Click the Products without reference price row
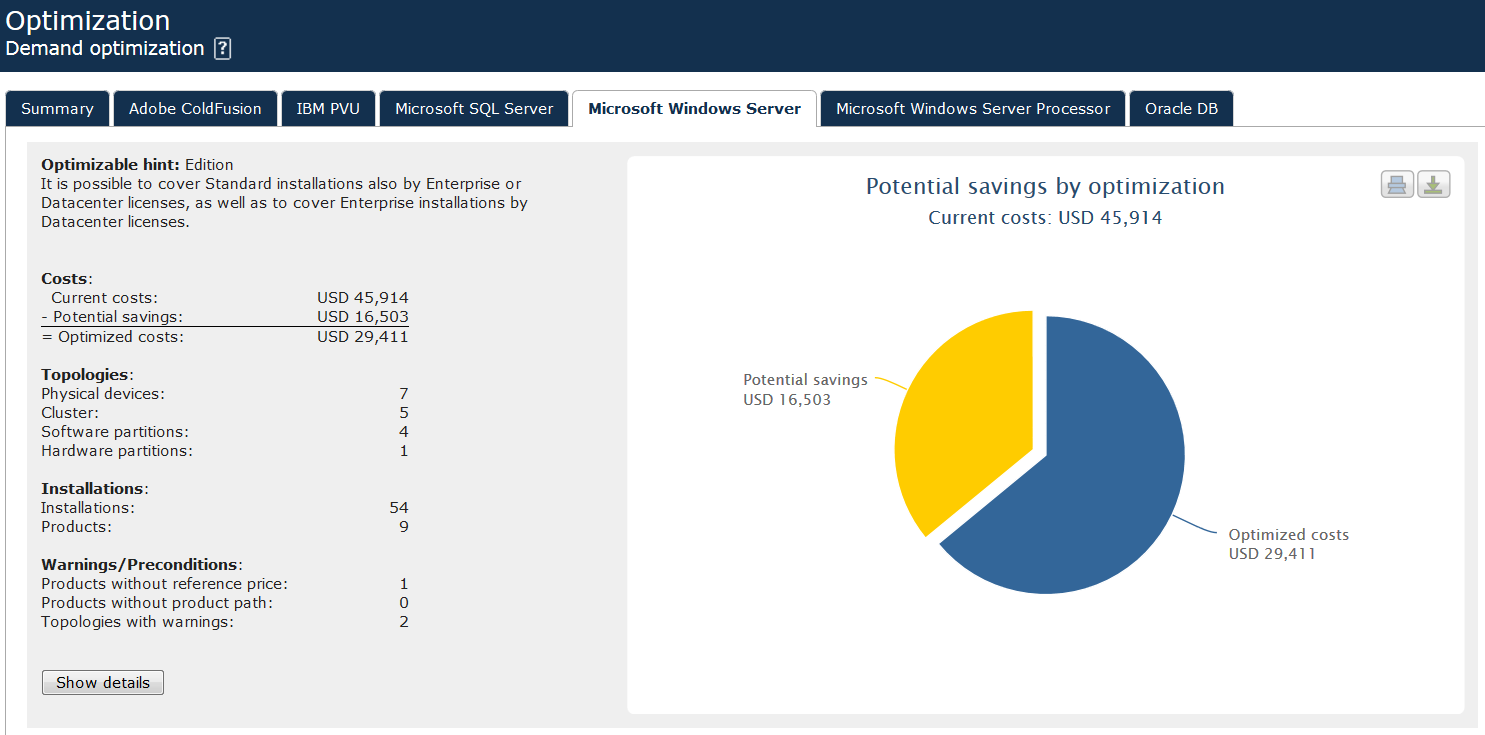The width and height of the screenshot is (1485, 735). click(x=164, y=584)
